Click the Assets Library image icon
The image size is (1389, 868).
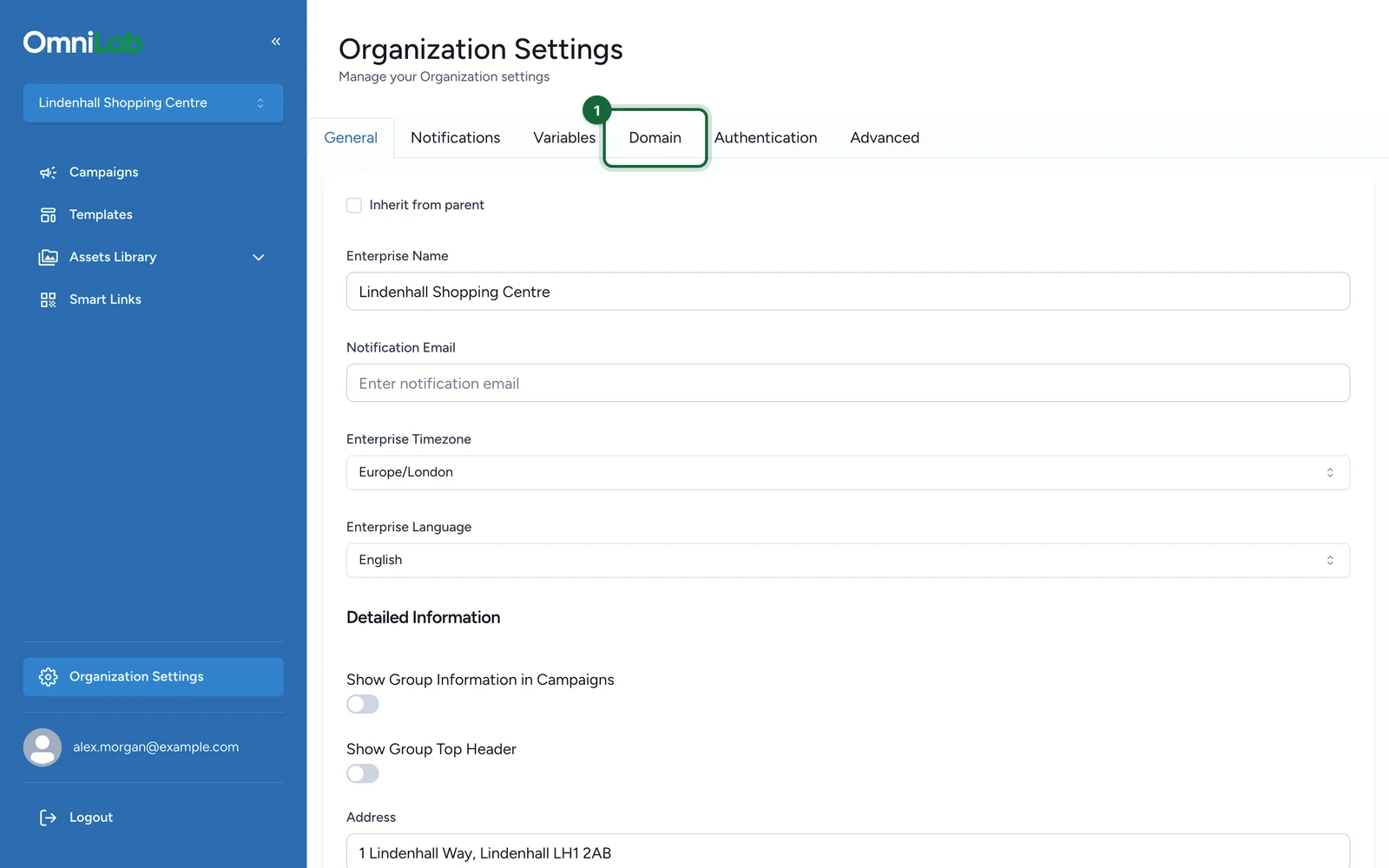pyautogui.click(x=48, y=258)
